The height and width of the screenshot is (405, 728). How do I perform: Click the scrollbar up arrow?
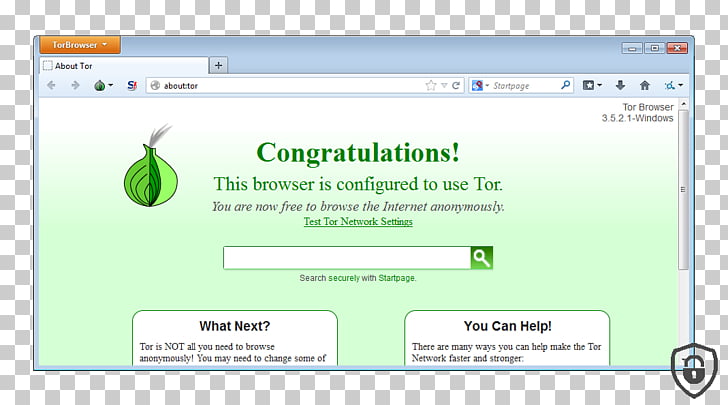[683, 104]
